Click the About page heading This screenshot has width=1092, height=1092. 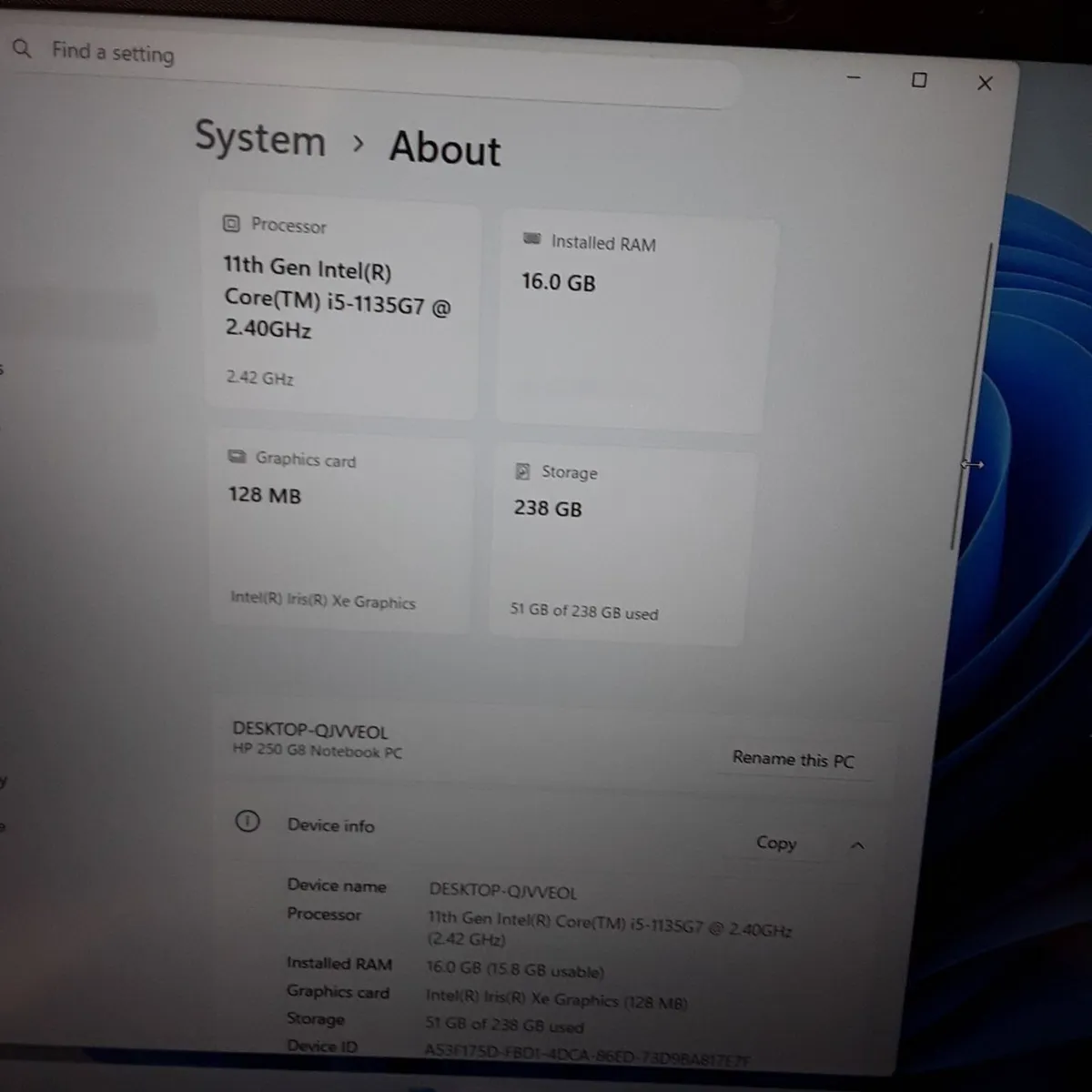tap(445, 148)
